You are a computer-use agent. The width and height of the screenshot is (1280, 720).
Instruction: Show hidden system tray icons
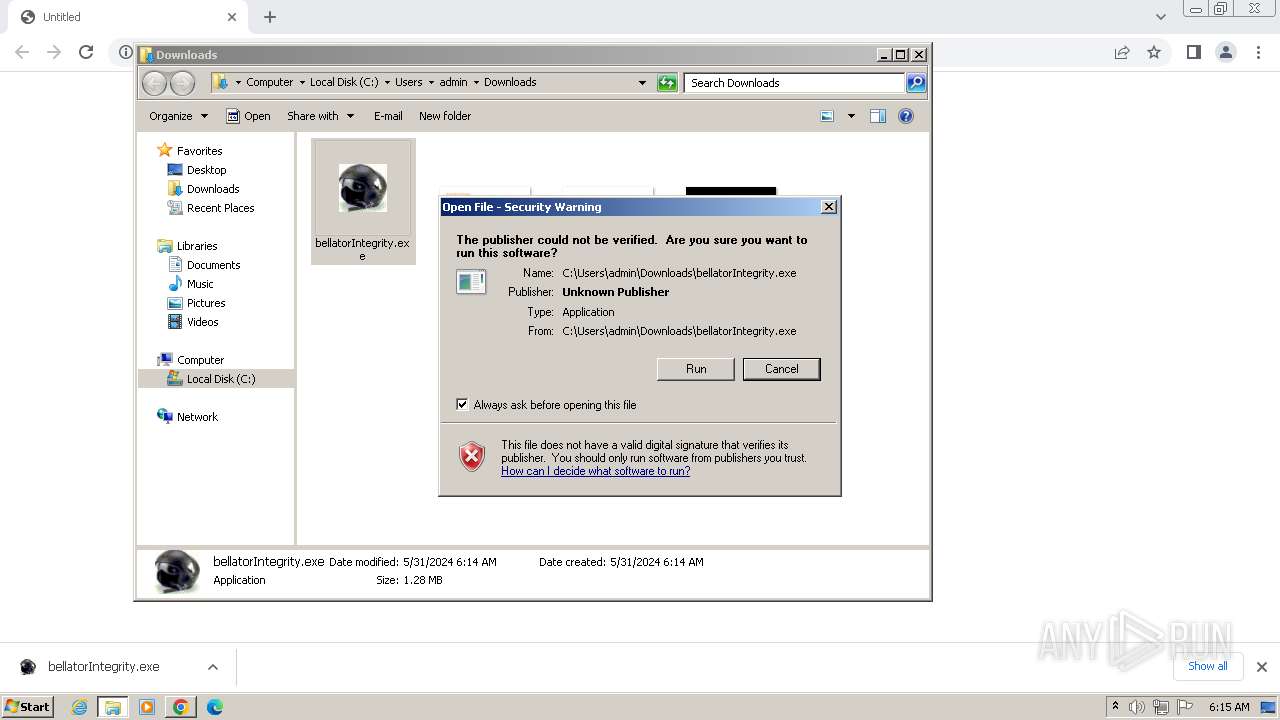click(x=1115, y=707)
